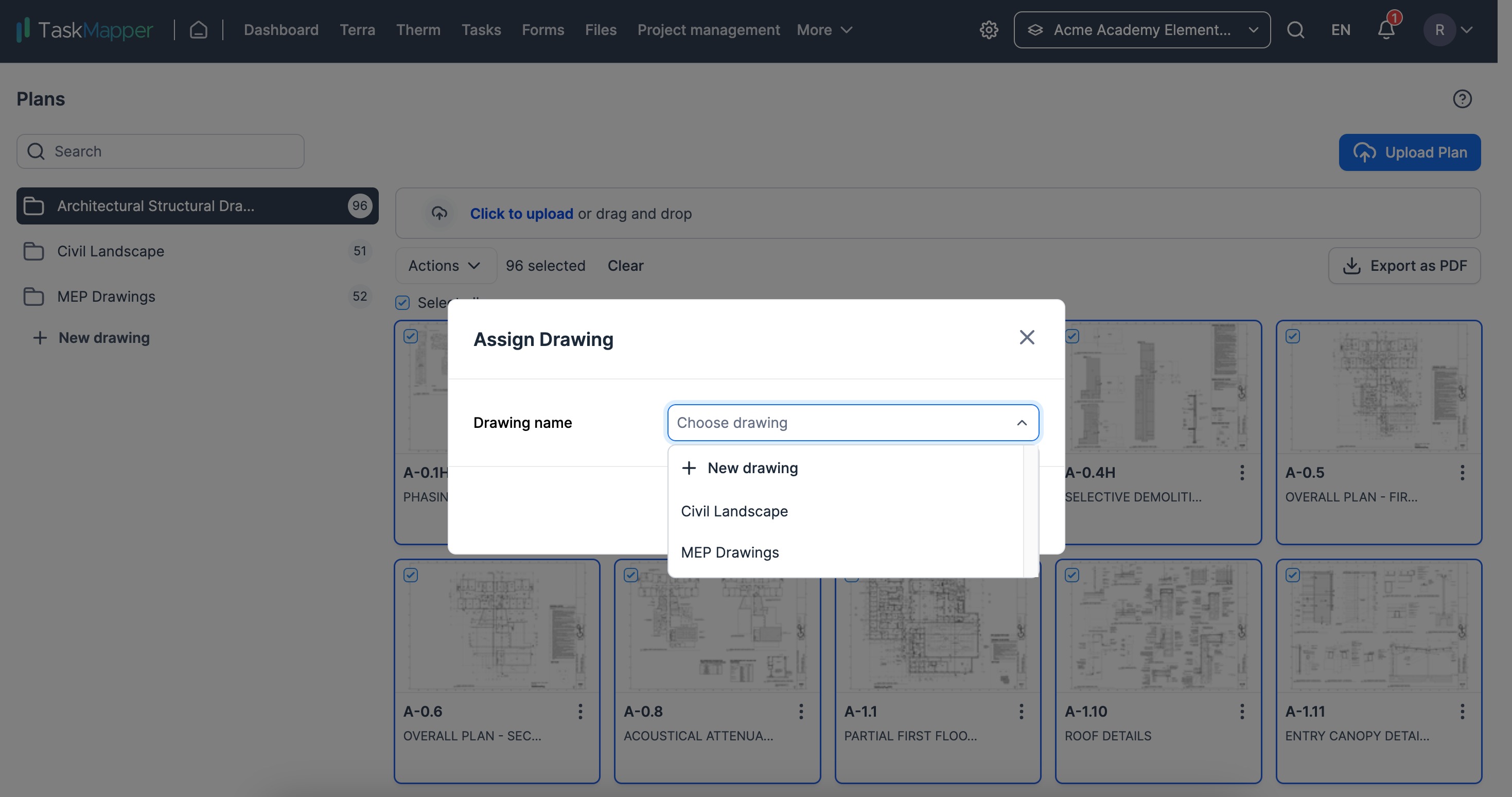Expand the user profile chevron
Image resolution: width=1512 pixels, height=797 pixels.
[x=1467, y=30]
